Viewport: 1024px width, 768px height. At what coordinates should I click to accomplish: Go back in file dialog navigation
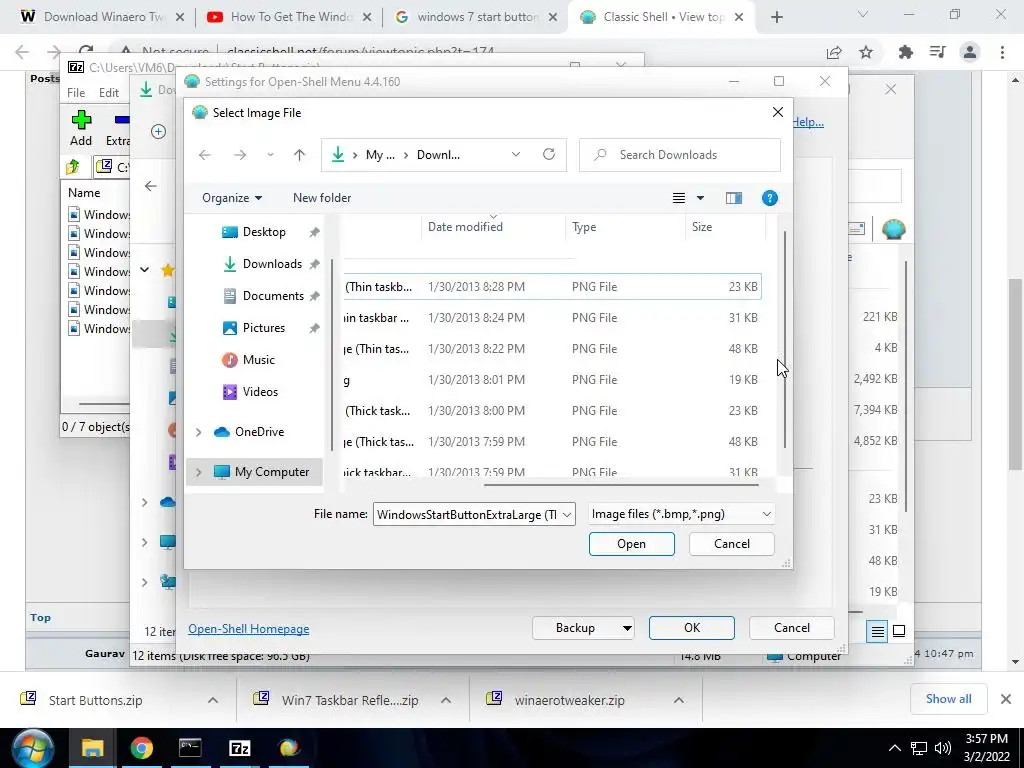click(x=205, y=155)
